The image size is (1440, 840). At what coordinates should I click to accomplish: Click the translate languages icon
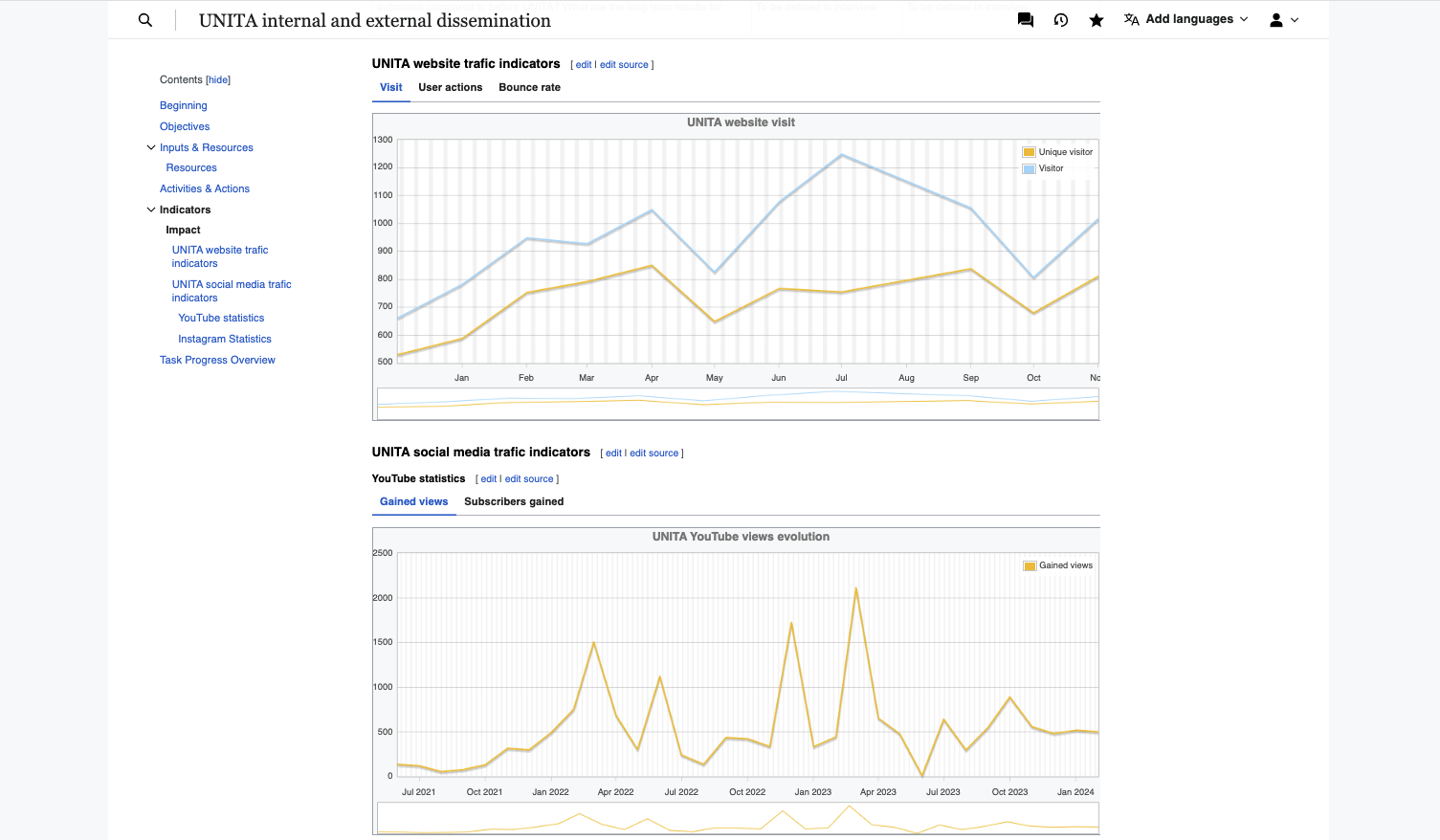[x=1132, y=19]
